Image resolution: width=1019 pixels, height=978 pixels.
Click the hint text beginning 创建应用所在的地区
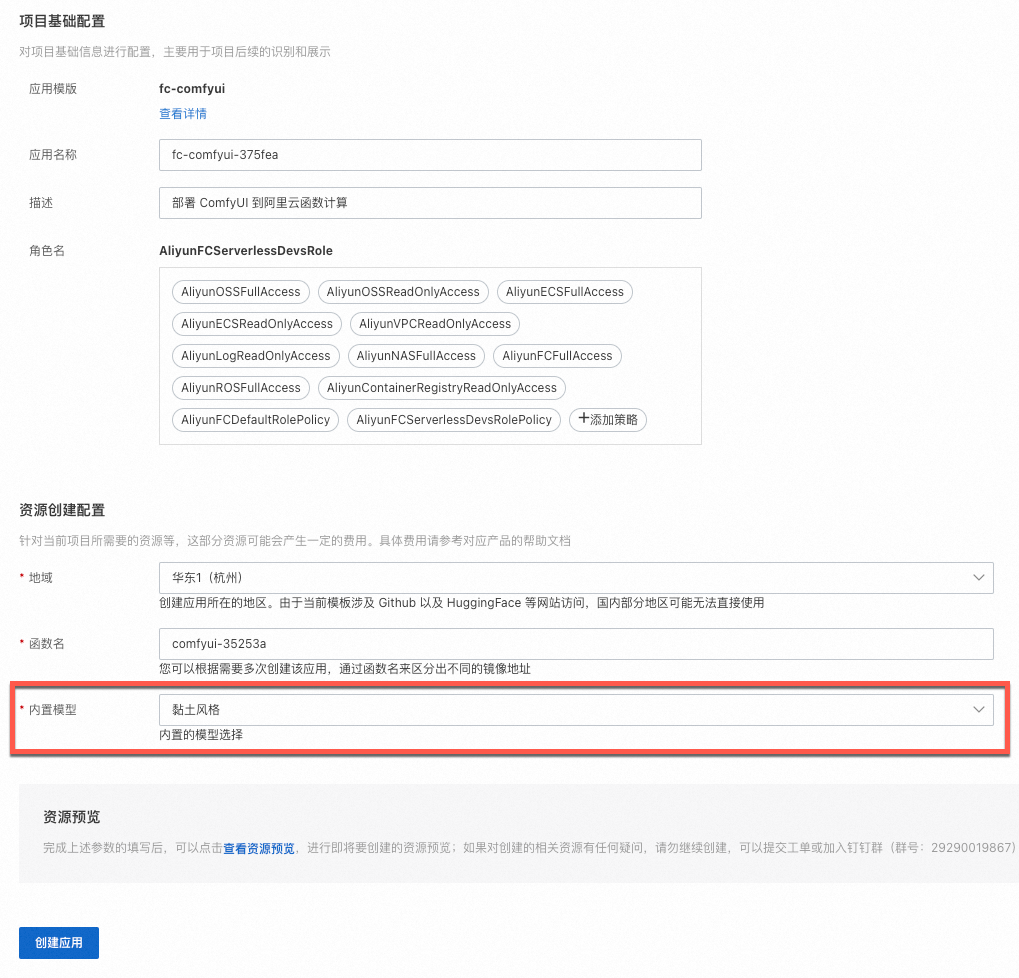(461, 603)
